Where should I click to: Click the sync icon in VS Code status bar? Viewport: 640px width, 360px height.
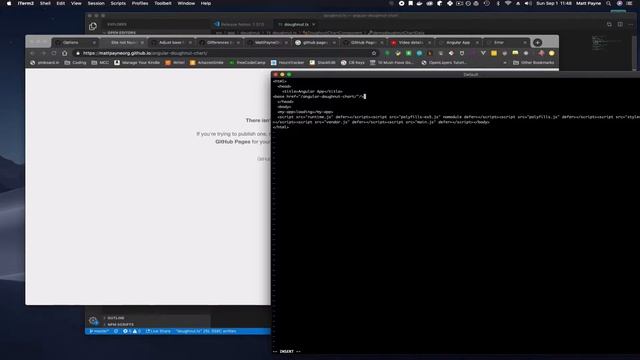click(116, 331)
